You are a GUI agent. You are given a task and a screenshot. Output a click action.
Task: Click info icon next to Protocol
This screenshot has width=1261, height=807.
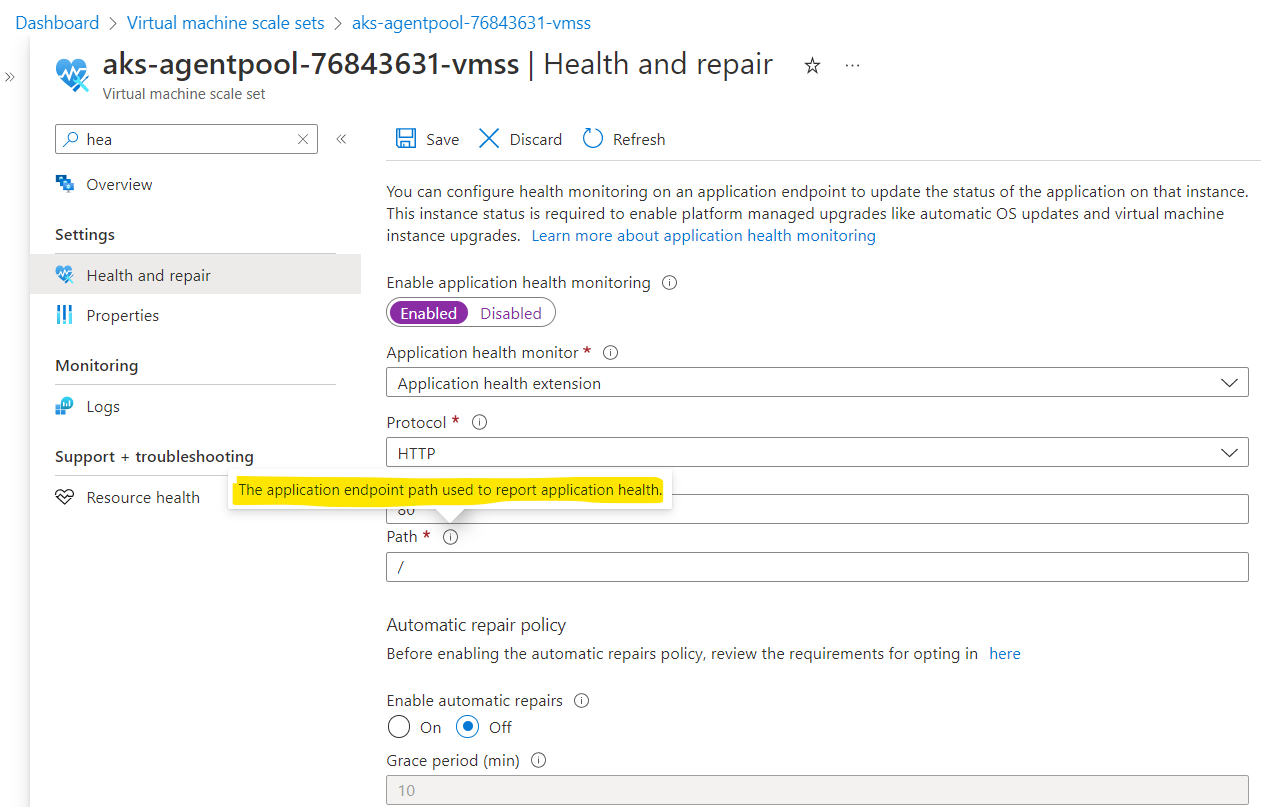coord(479,423)
